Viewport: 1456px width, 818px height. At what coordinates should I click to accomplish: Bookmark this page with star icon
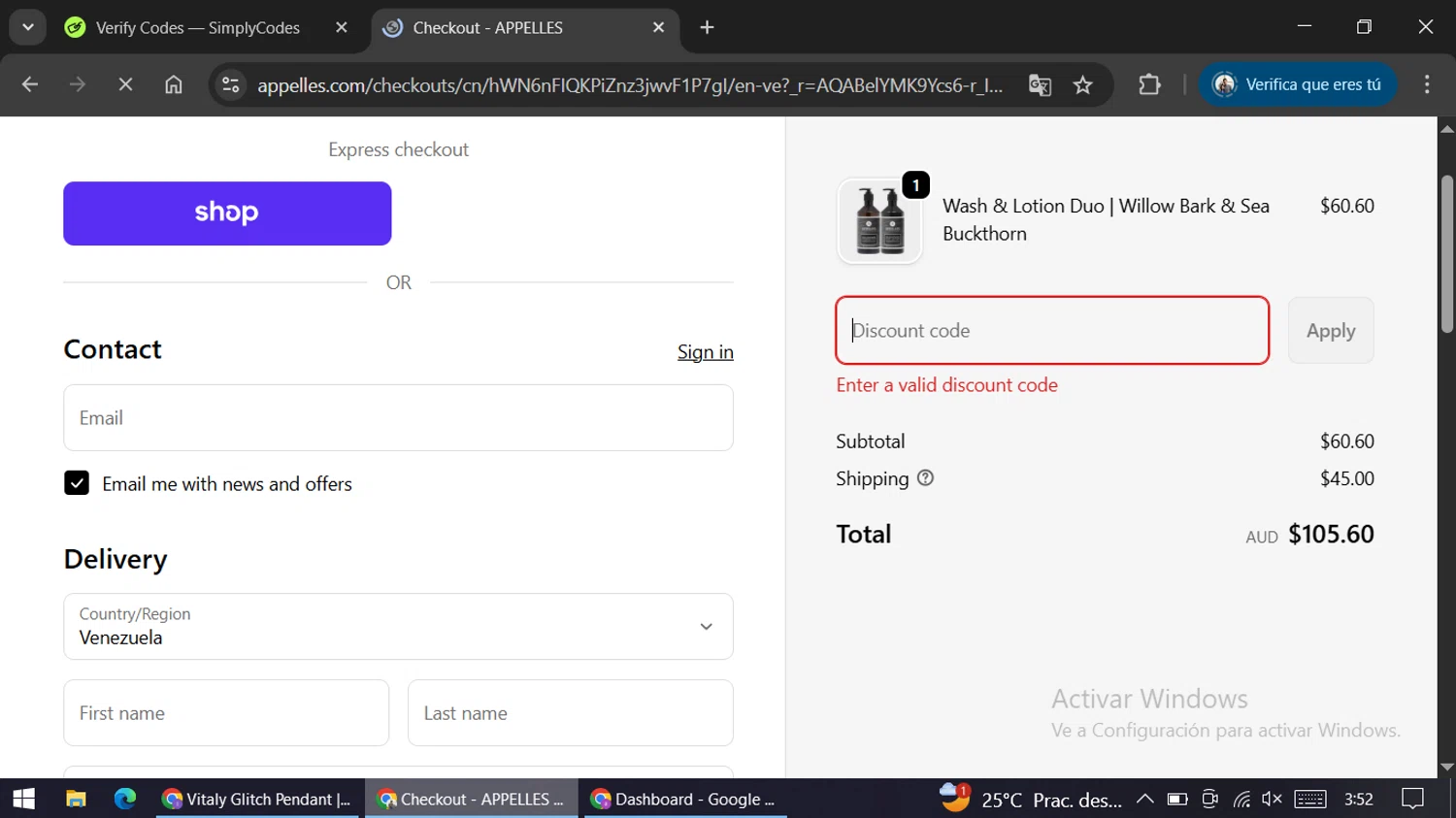point(1083,85)
